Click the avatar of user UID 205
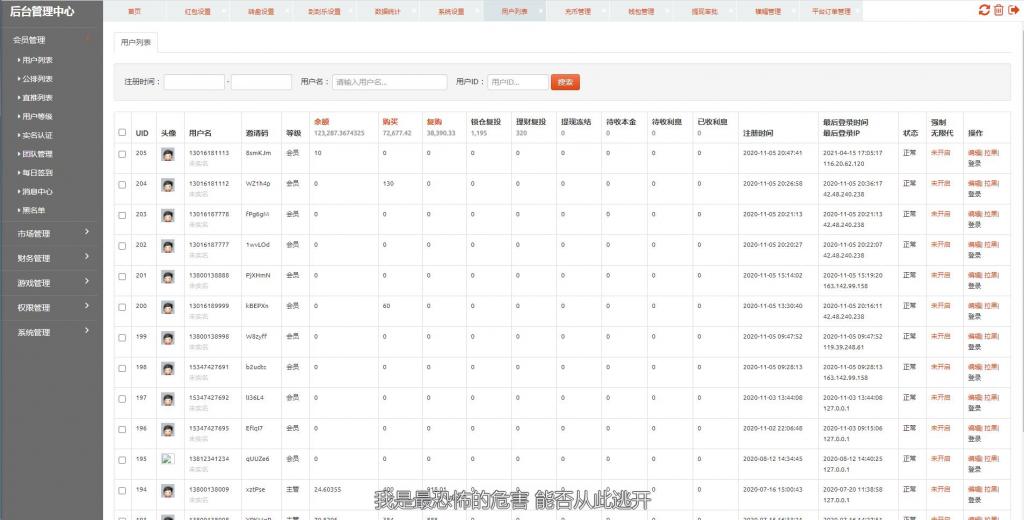This screenshot has width=1024, height=520. point(168,154)
